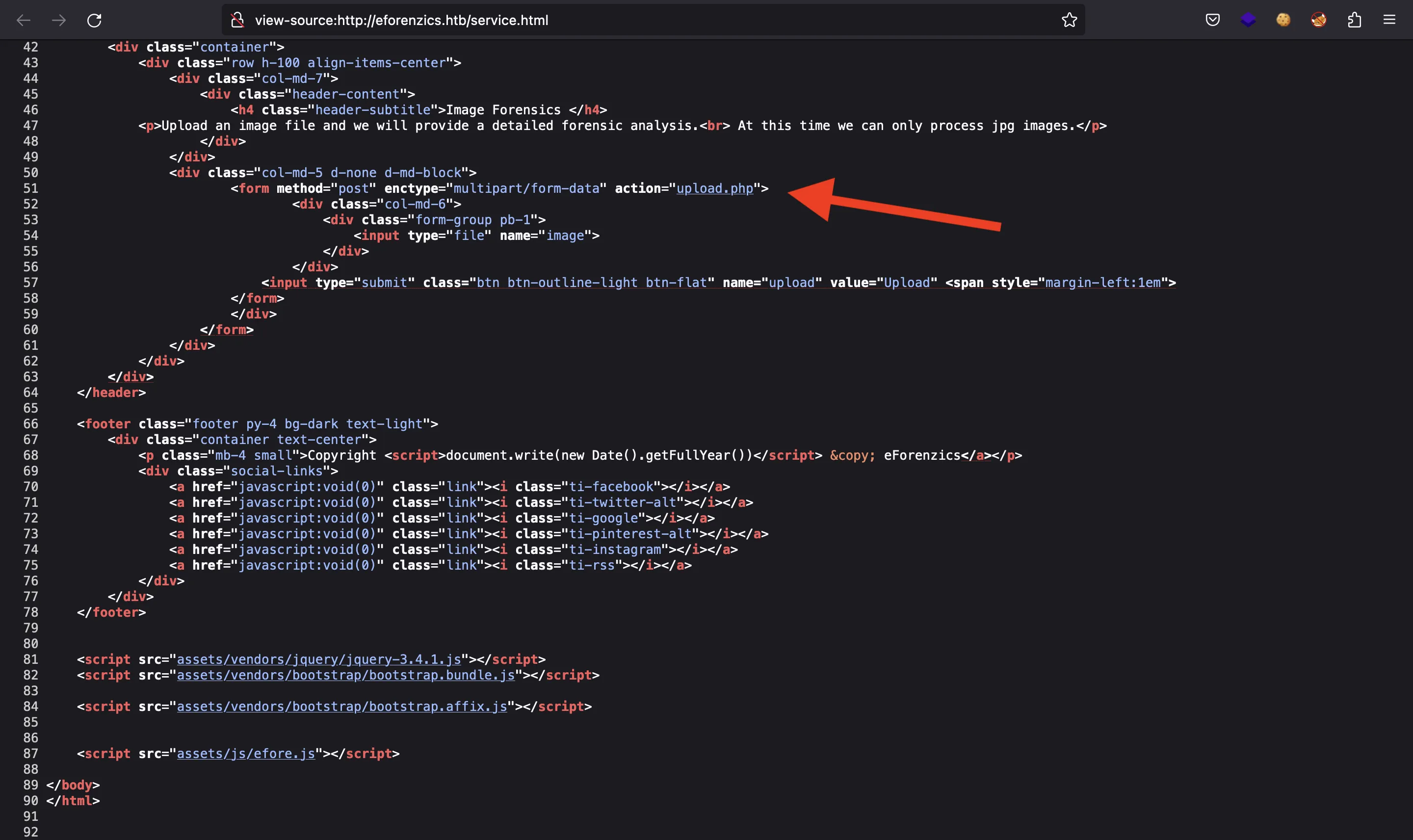Click the 'margin-left:1em' style value

(1103, 283)
